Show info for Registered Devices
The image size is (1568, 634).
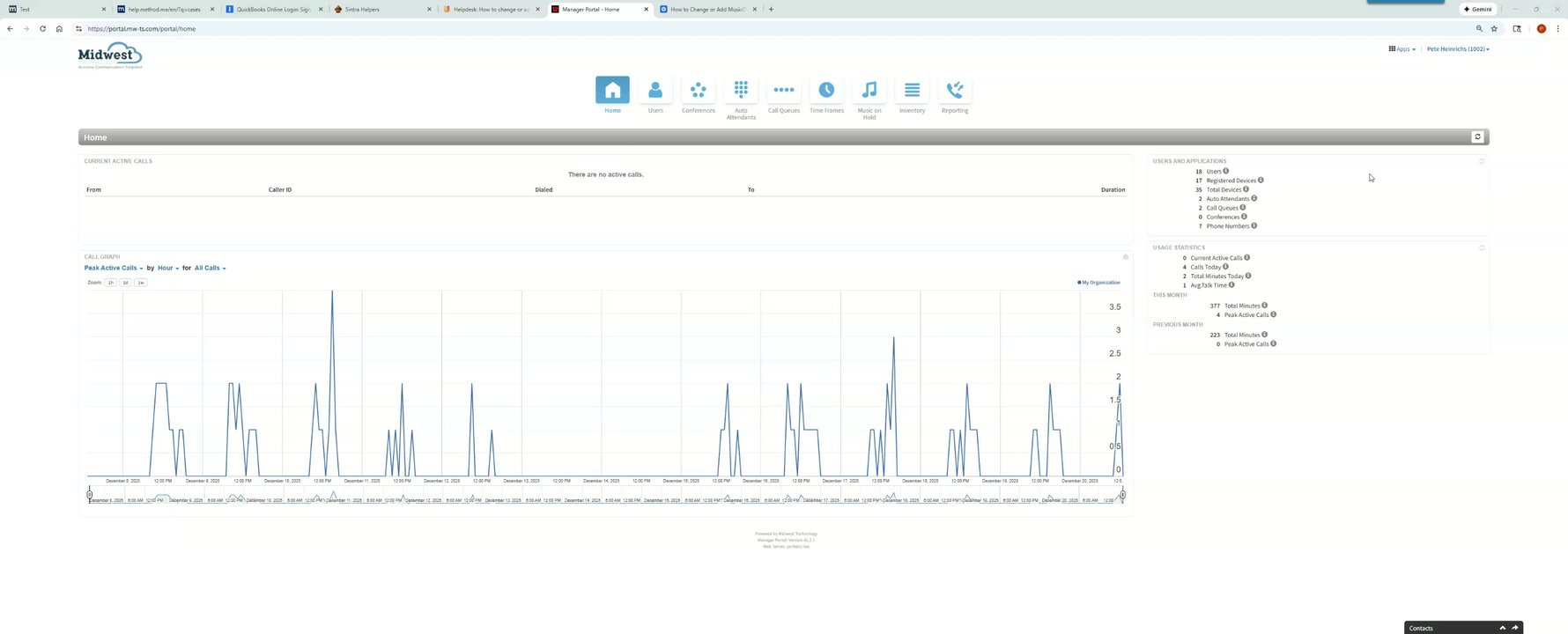coord(1261,181)
